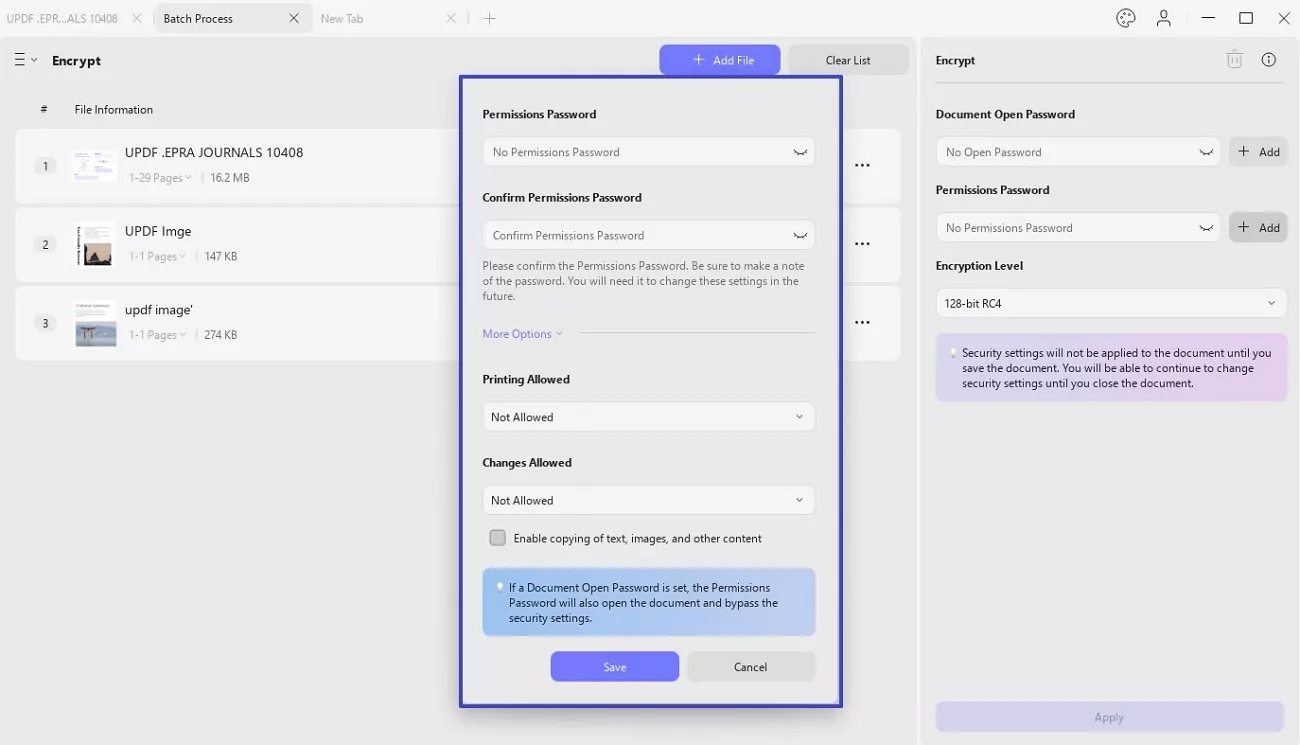Click Save in the permissions dialog

[x=615, y=667]
